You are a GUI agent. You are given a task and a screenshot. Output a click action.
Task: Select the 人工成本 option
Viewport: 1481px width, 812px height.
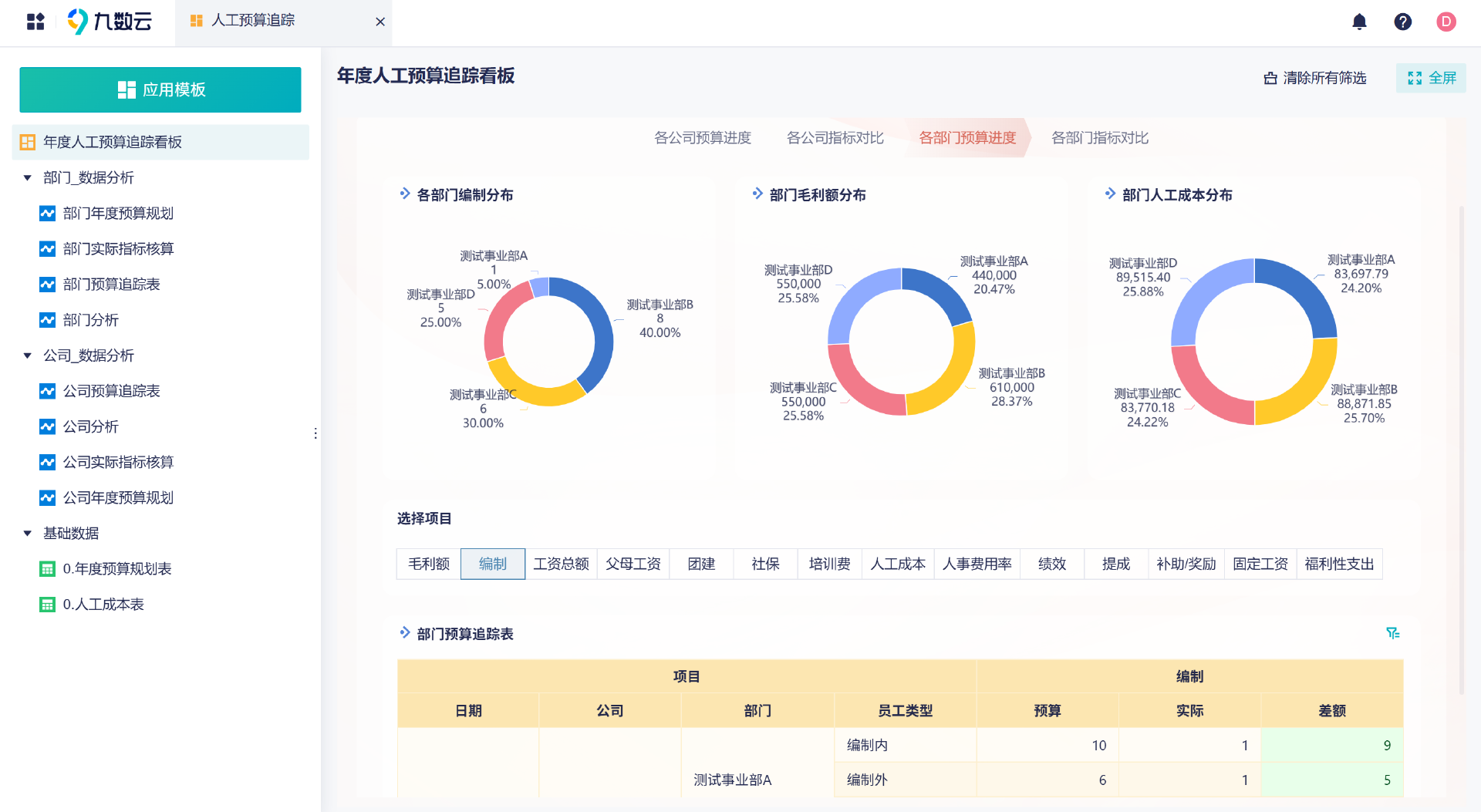897,564
